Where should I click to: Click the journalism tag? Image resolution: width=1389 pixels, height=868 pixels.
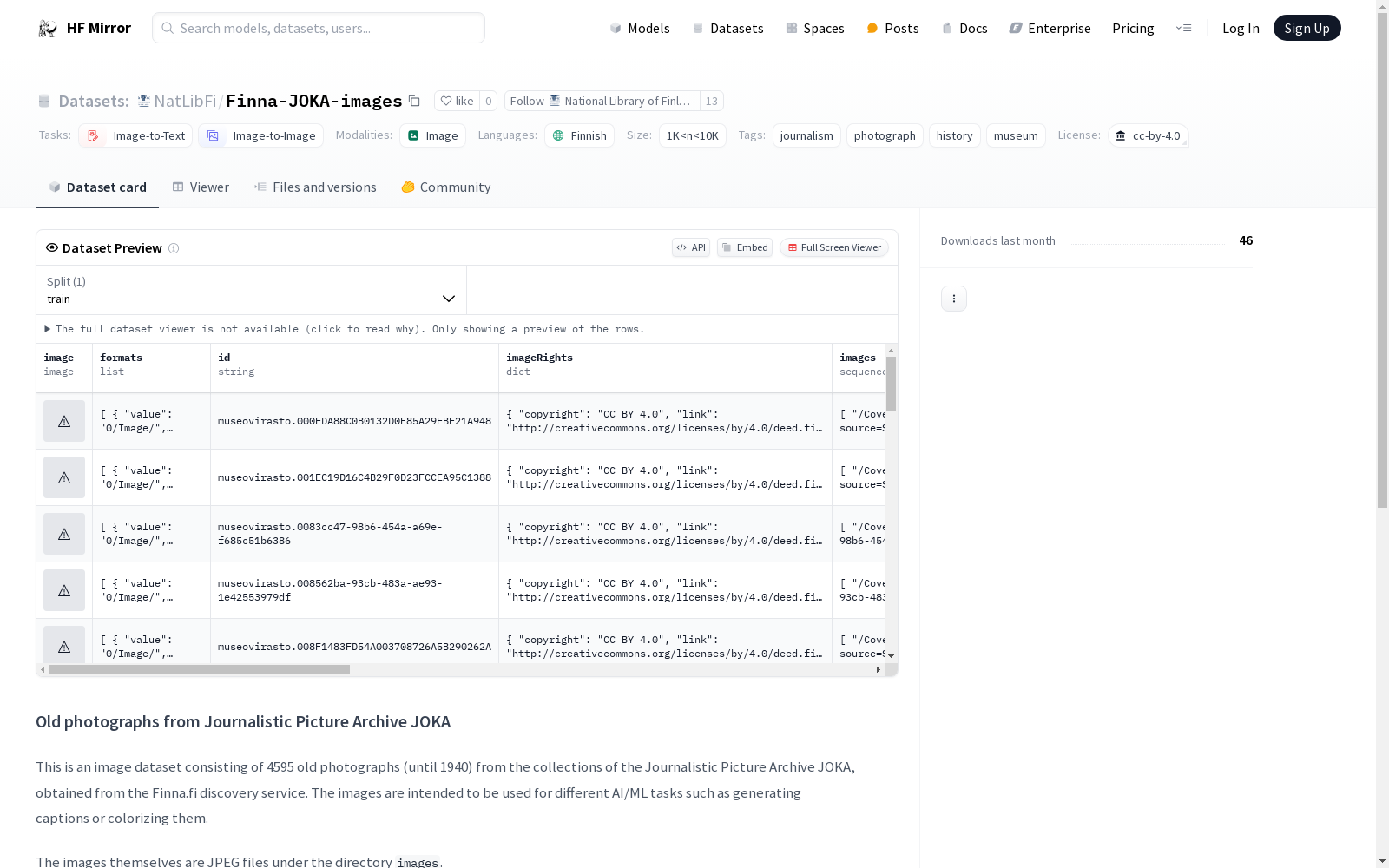pyautogui.click(x=806, y=135)
